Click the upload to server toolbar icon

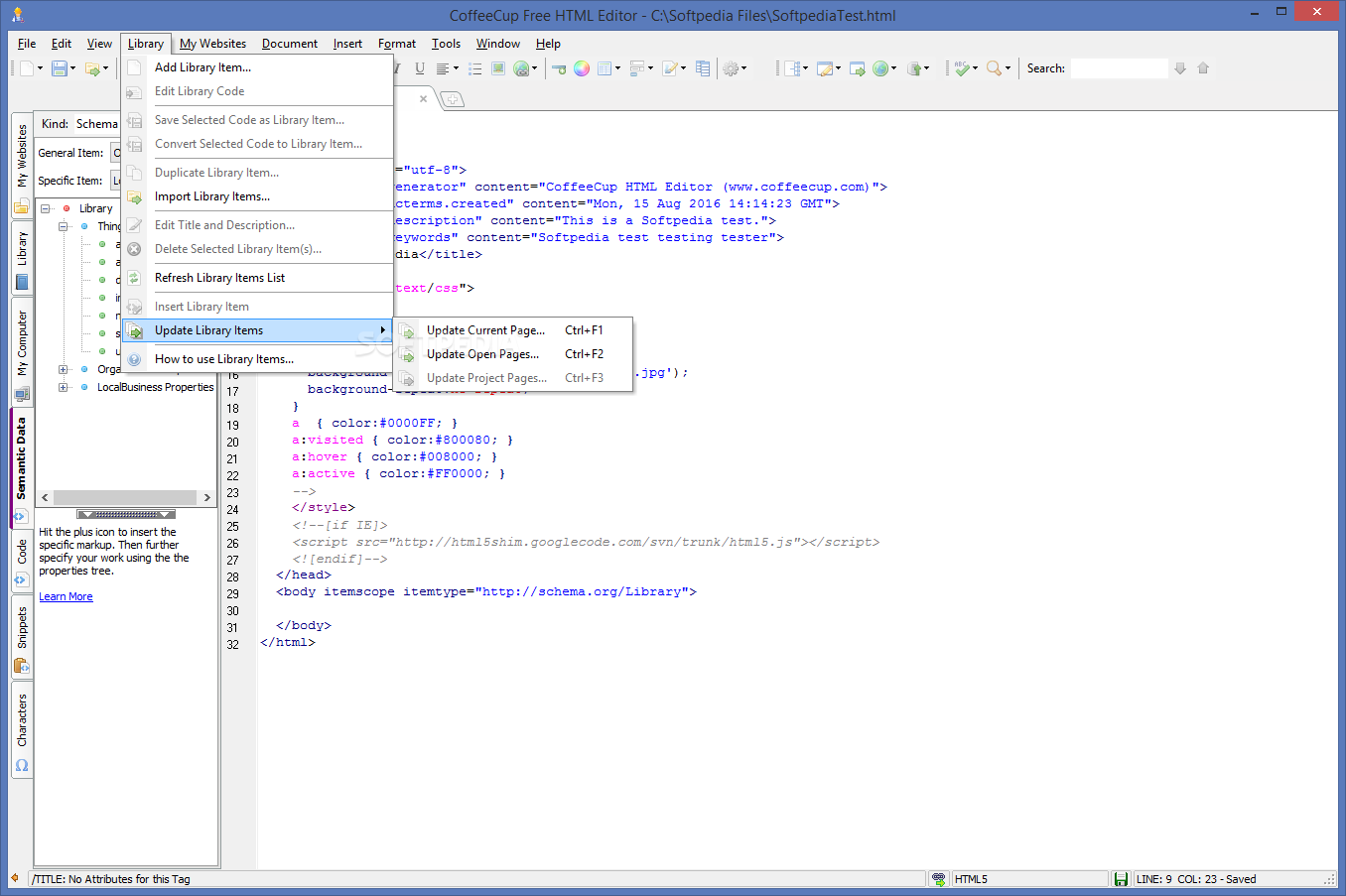(x=914, y=68)
